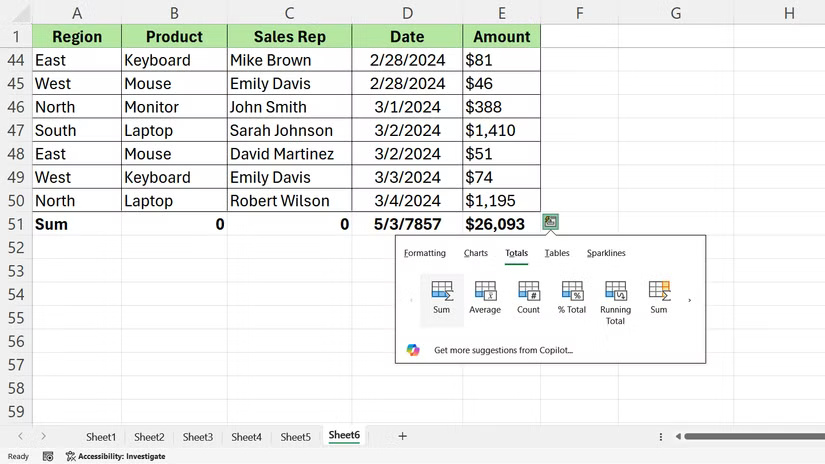
Task: Open the Charts tab in Quick Analysis
Action: tap(476, 253)
